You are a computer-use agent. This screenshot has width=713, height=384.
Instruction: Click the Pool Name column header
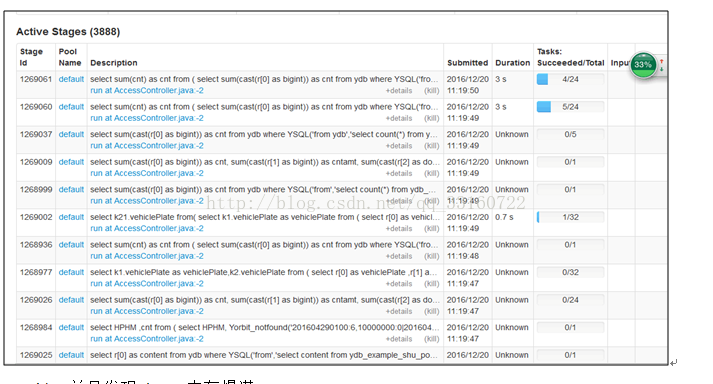click(x=70, y=57)
